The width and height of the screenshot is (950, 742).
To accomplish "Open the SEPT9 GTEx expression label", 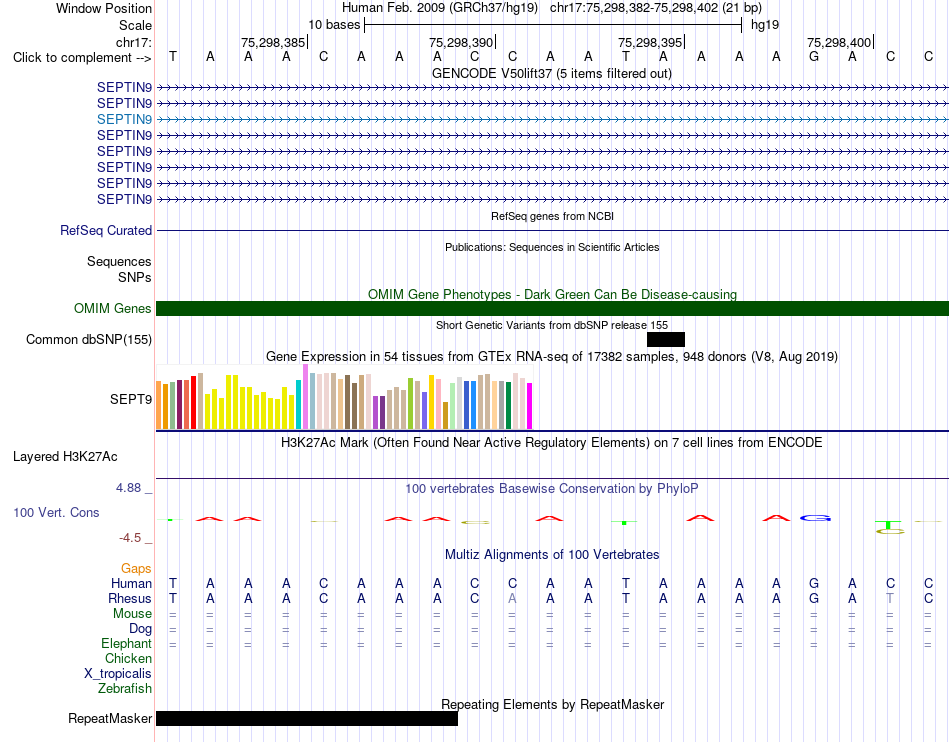I will click(x=131, y=399).
